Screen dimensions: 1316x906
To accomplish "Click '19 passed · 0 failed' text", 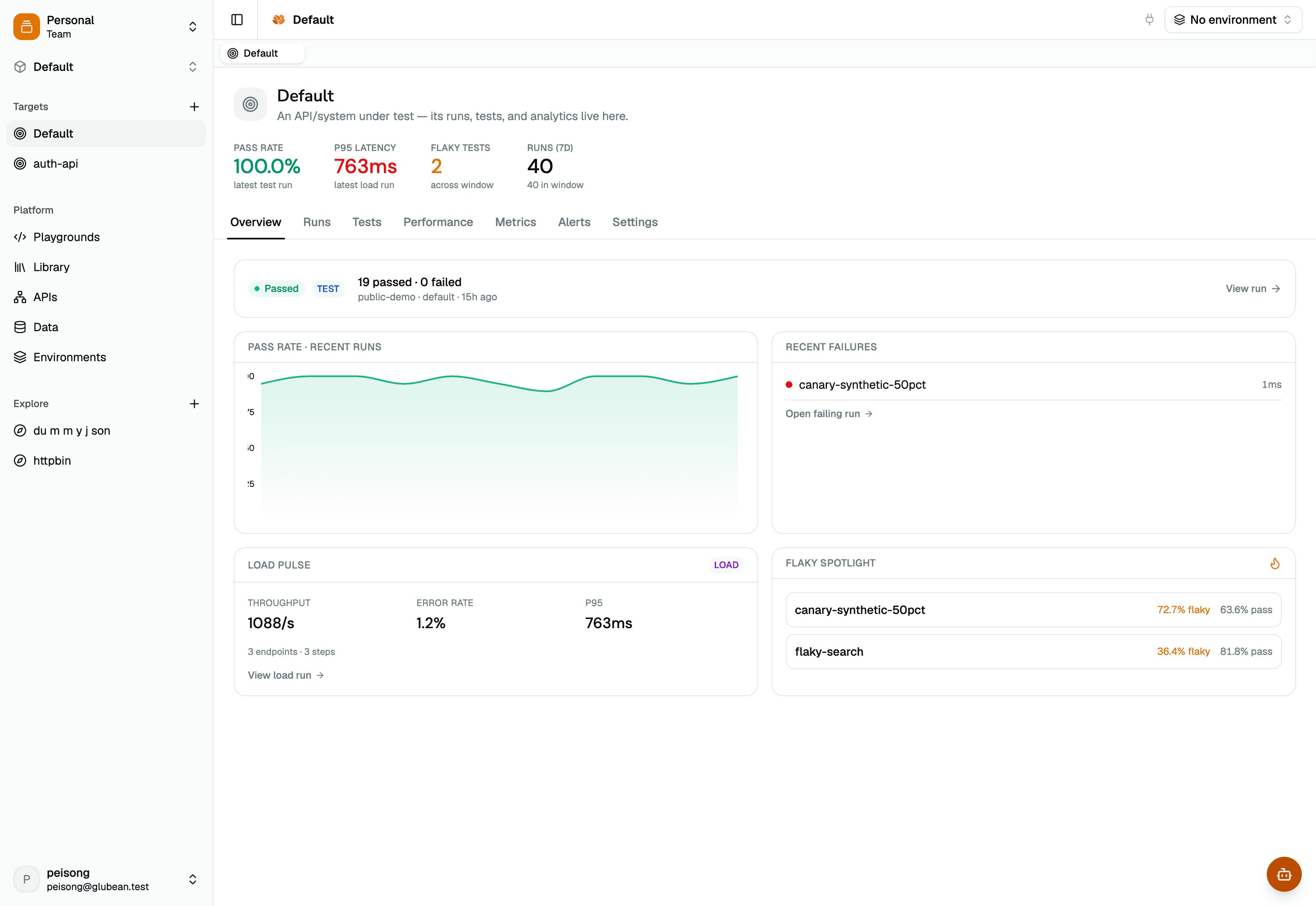I will click(409, 282).
